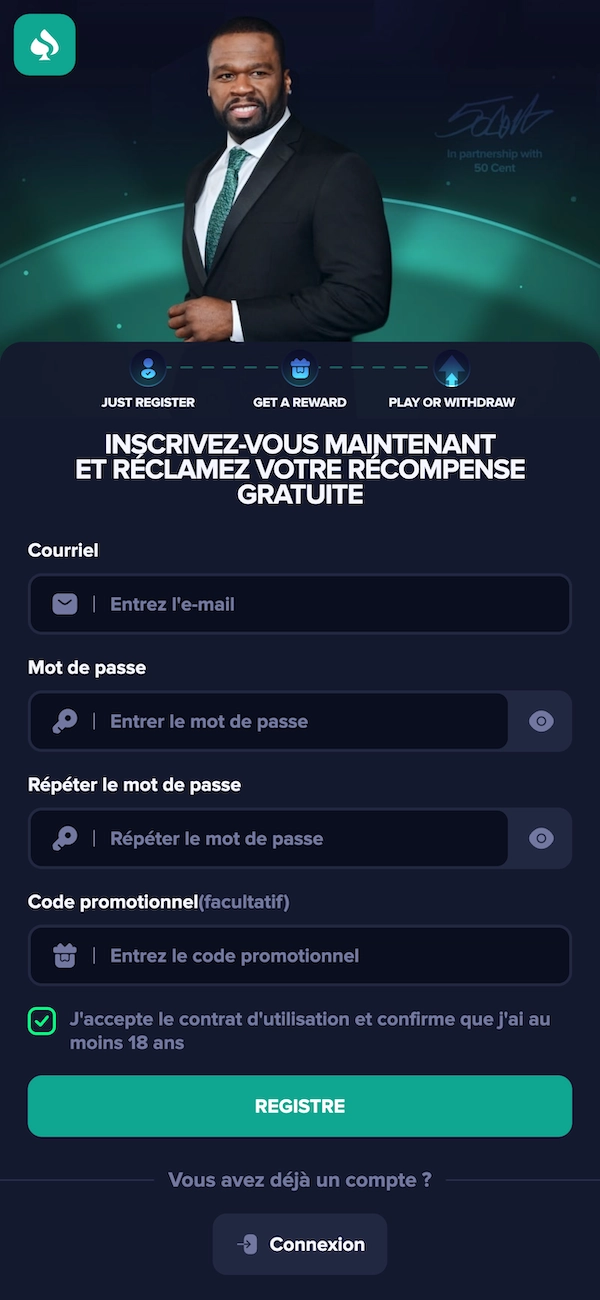Screen dimensions: 600x1300
Task: Reveal the repeated password via its eye toggle
Action: pyautogui.click(x=541, y=838)
